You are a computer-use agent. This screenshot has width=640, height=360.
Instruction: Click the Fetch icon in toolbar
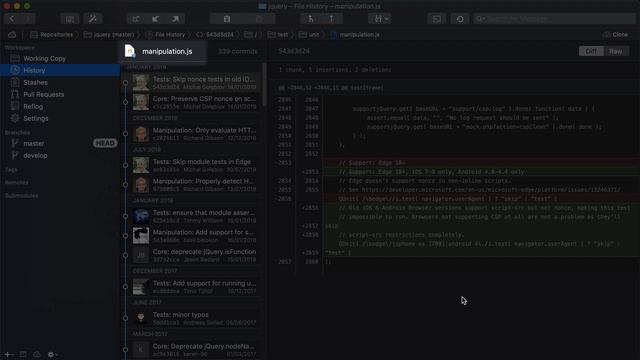[136, 19]
